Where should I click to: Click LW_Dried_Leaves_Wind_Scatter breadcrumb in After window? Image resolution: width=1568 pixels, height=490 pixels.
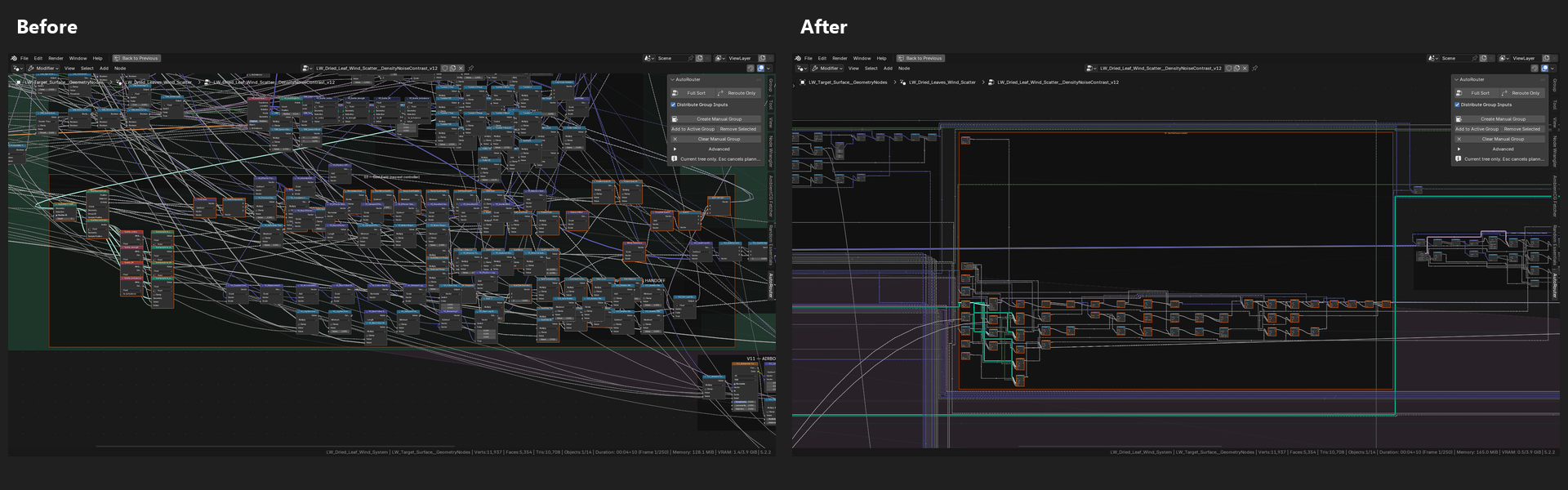pos(942,82)
